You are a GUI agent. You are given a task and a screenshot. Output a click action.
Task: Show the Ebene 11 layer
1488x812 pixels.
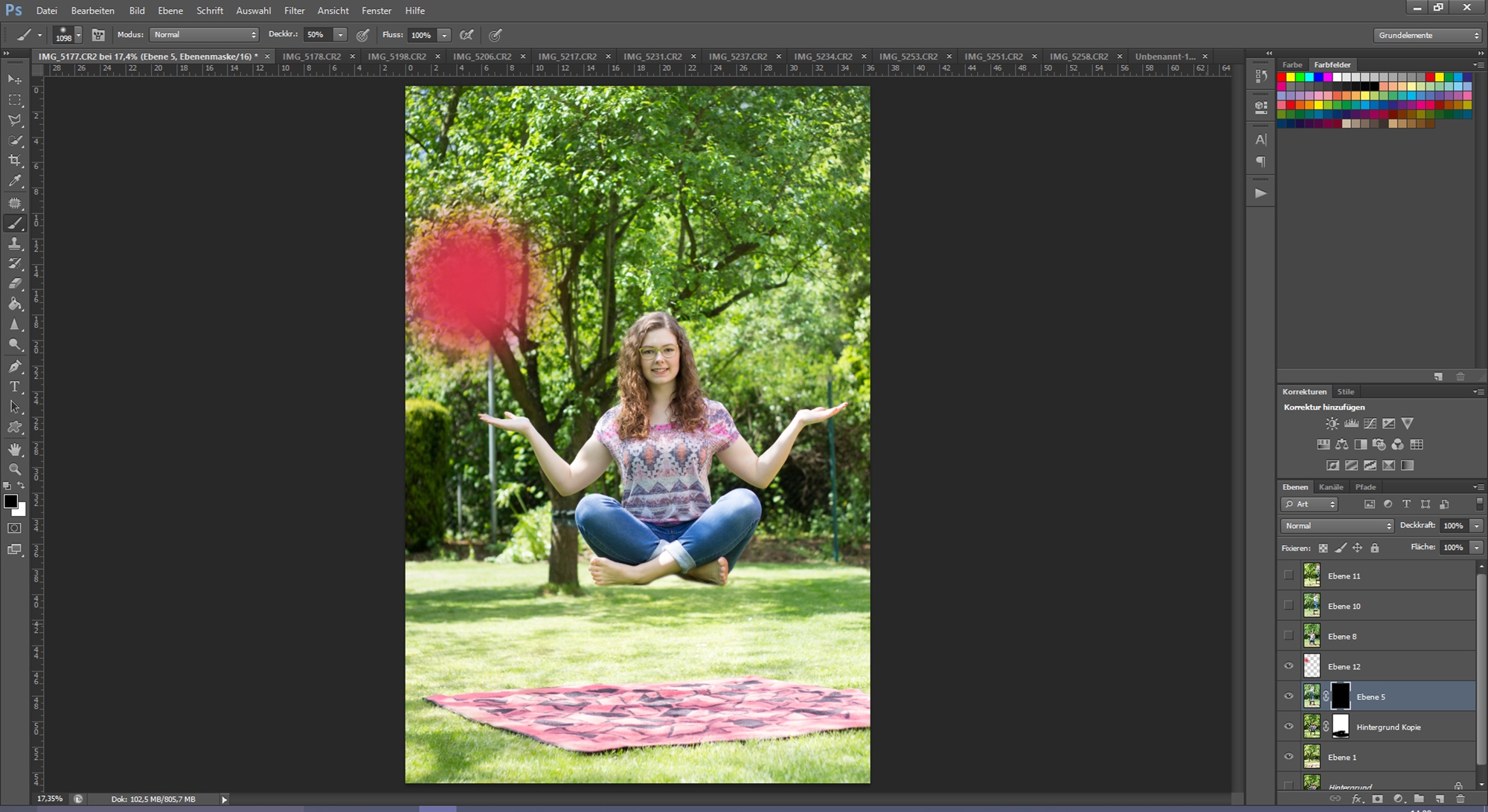pos(1289,576)
